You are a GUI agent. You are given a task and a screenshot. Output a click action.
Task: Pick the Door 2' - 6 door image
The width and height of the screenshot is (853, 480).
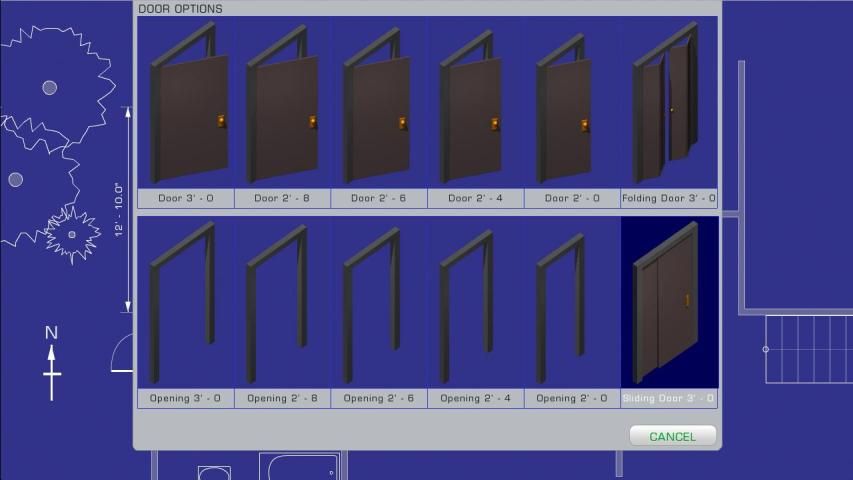[x=379, y=103]
